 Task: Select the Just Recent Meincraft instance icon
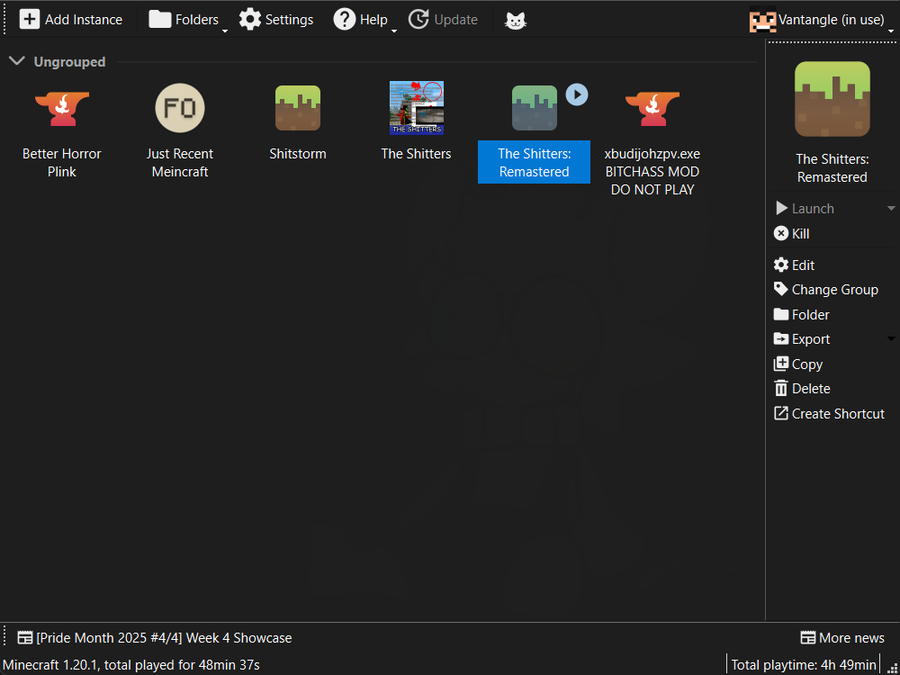coord(180,108)
